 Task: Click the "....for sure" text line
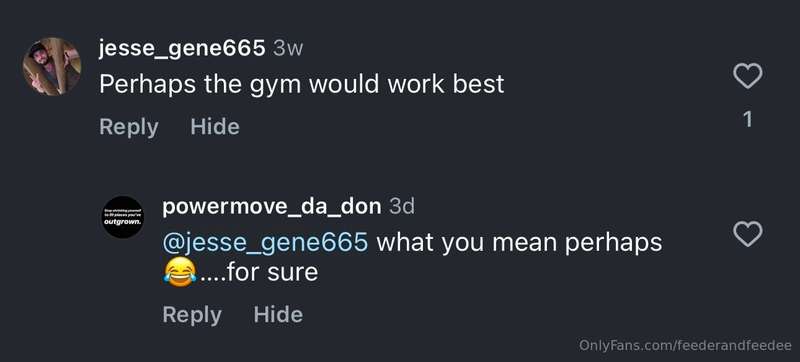[x=259, y=272]
